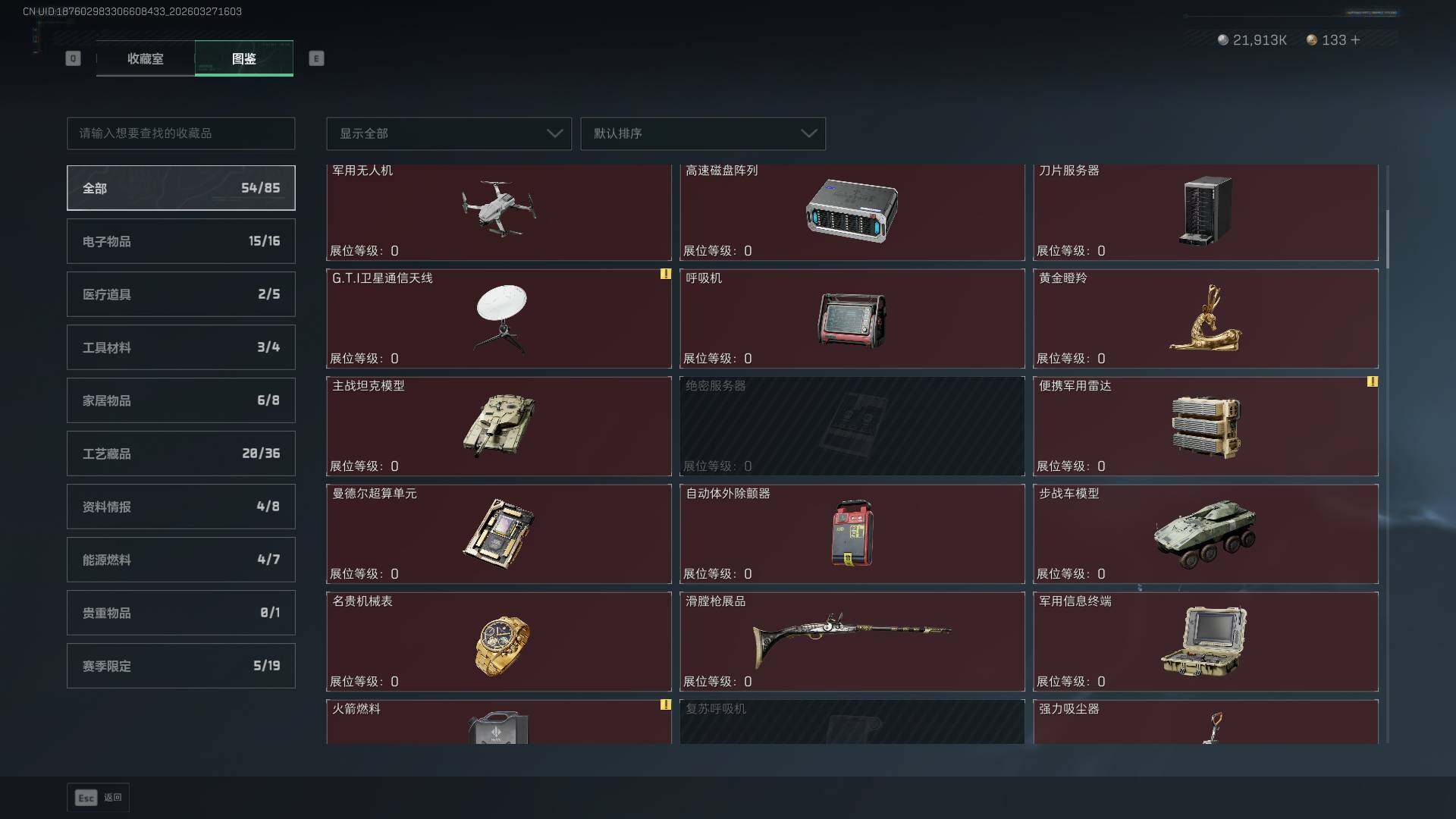Filter by 工艺藏品 category

[x=181, y=453]
